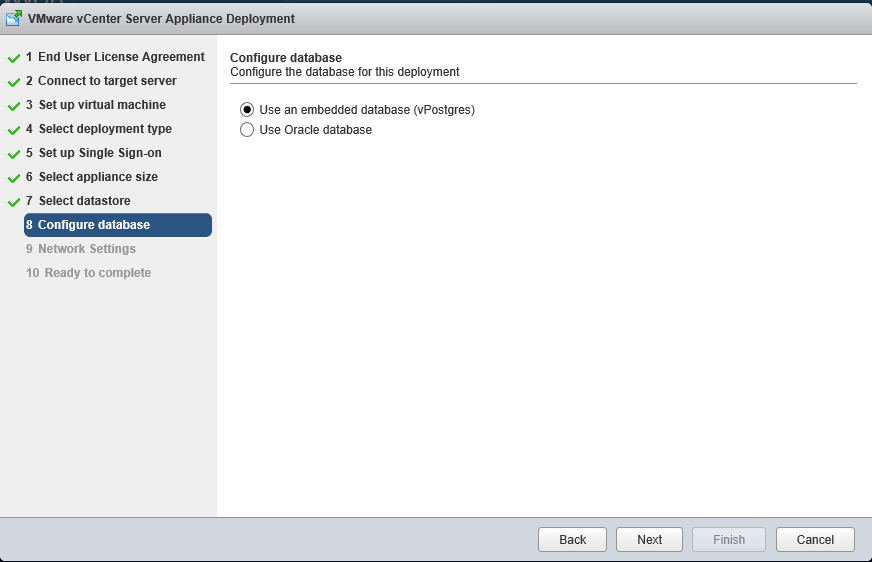Click the 'Configure database' heading text
The image size is (872, 562).
coord(286,58)
